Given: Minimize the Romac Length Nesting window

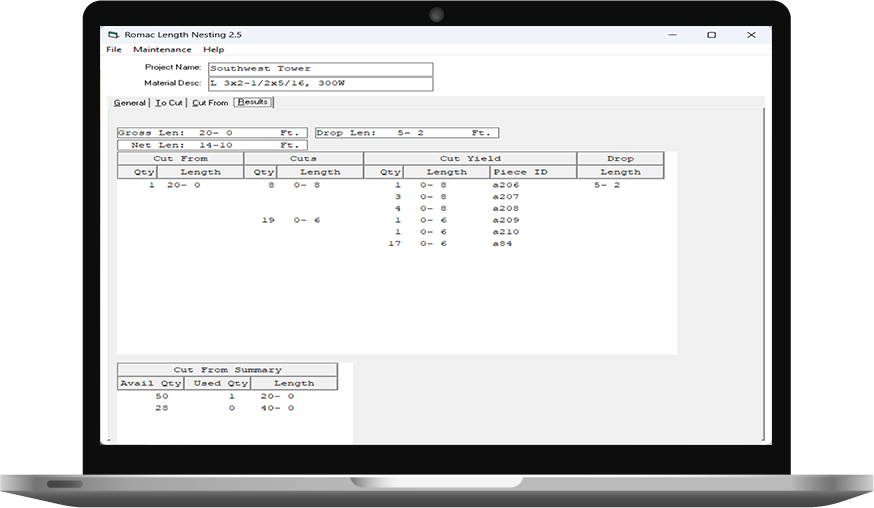Looking at the screenshot, I should pyautogui.click(x=671, y=34).
